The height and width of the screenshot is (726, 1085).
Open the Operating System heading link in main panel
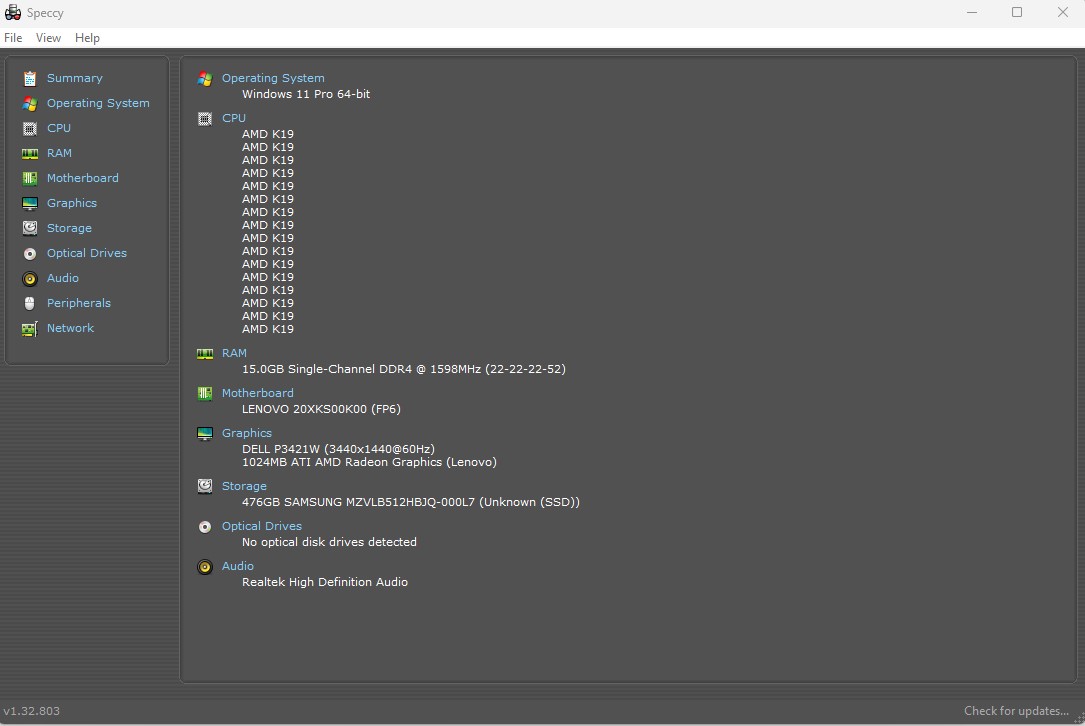[273, 78]
